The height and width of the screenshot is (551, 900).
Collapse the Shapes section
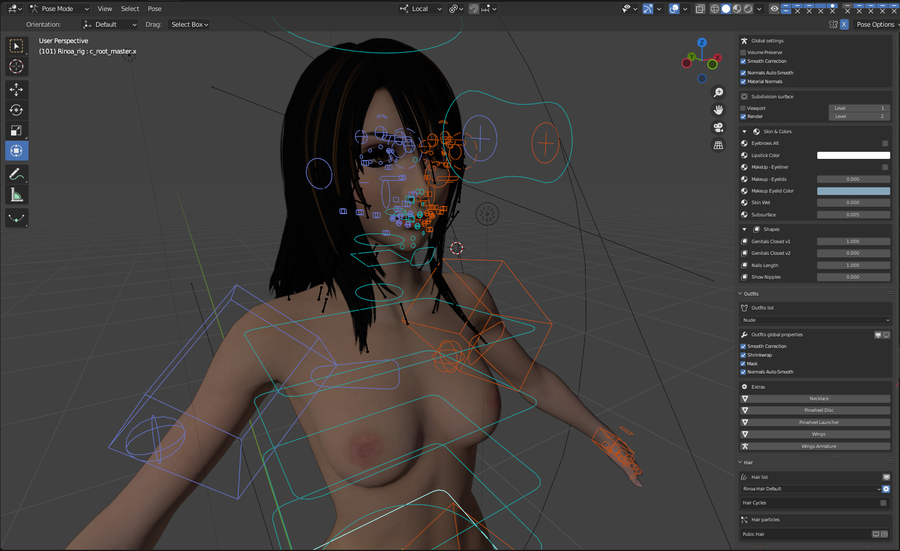pos(744,229)
